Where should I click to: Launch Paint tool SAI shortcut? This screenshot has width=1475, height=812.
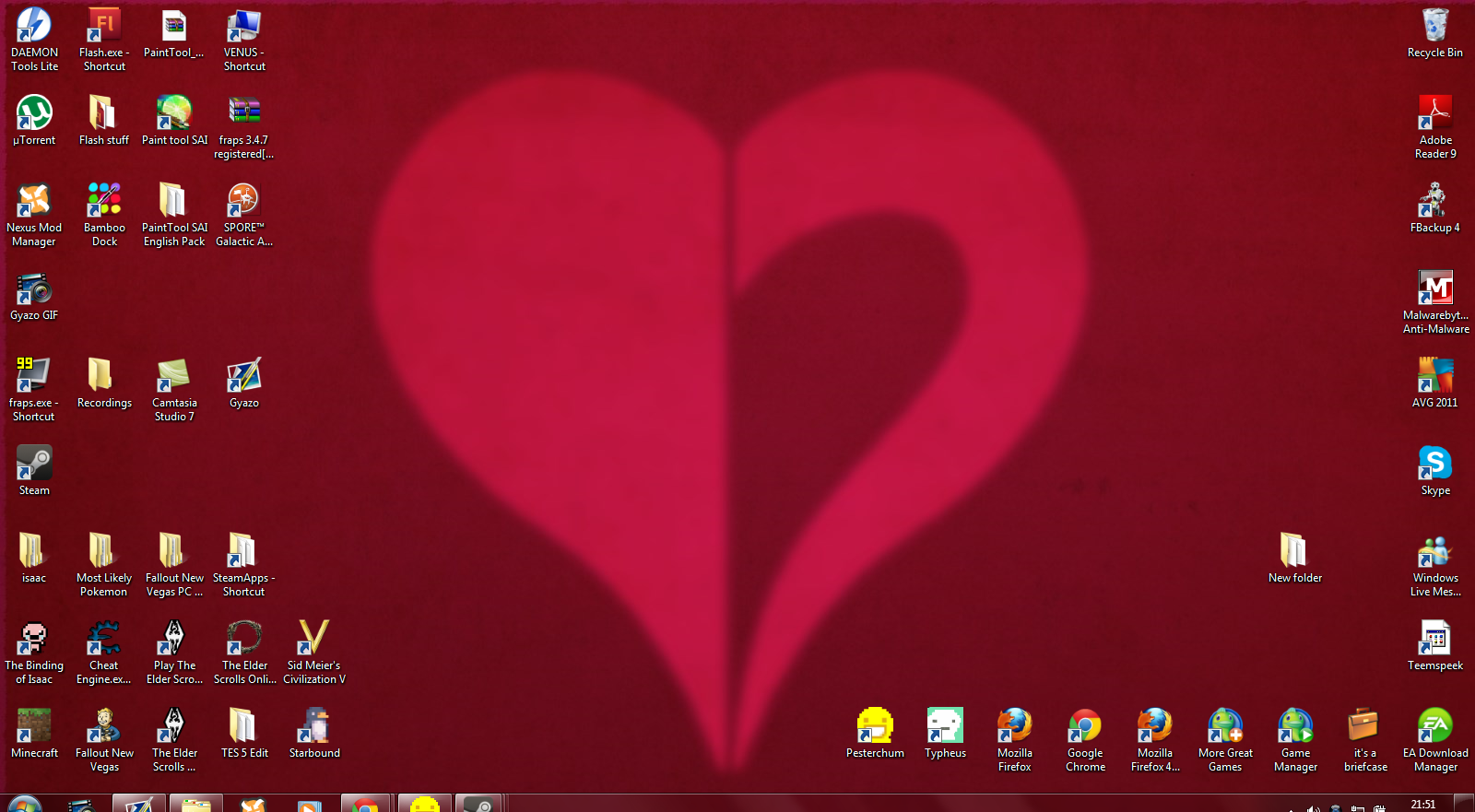pyautogui.click(x=174, y=121)
